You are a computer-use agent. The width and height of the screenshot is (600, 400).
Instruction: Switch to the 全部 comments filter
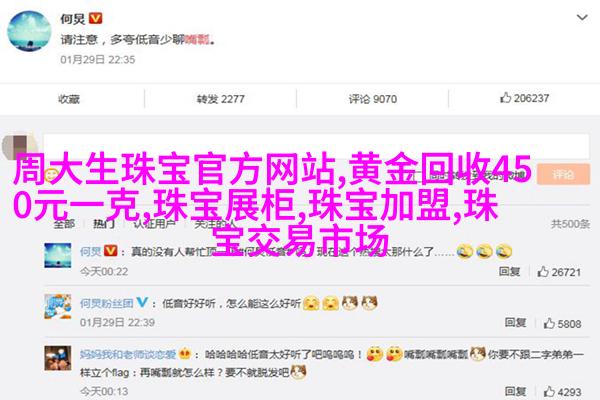pos(64,224)
